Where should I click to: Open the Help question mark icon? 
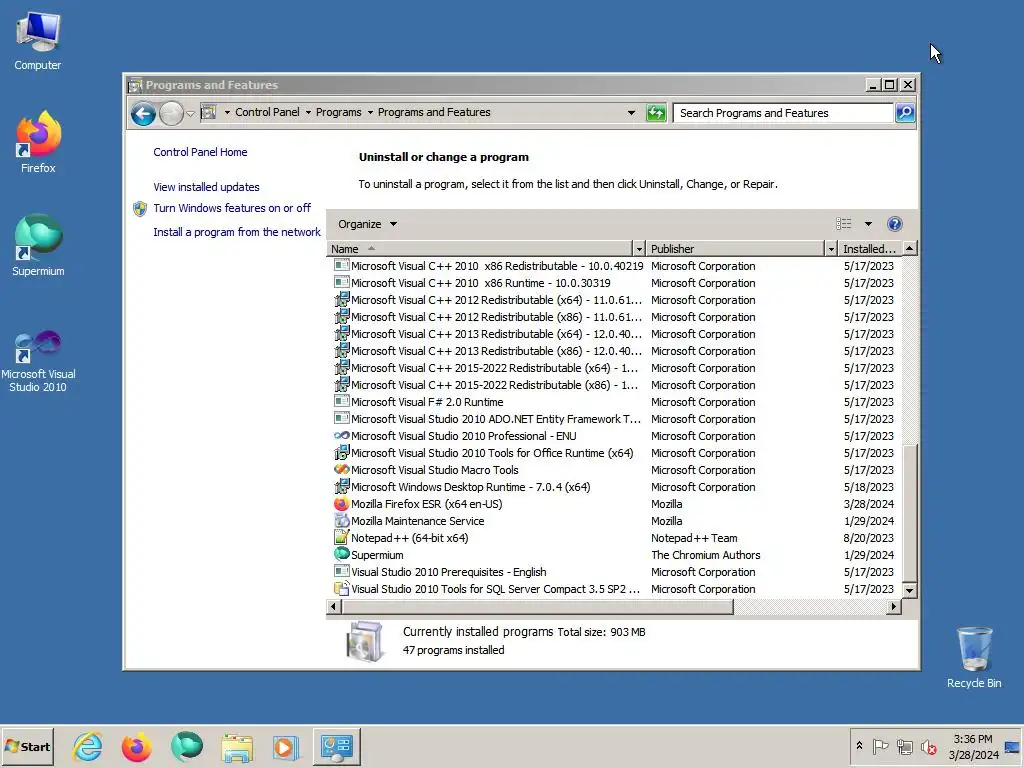(895, 224)
